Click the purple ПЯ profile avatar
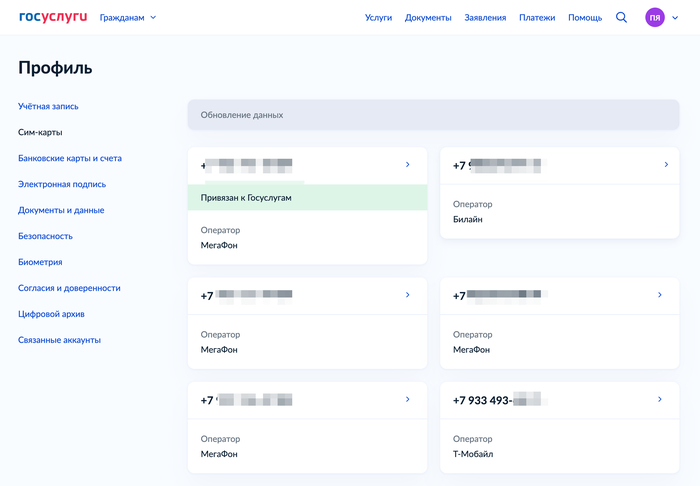The image size is (700, 486). point(654,17)
